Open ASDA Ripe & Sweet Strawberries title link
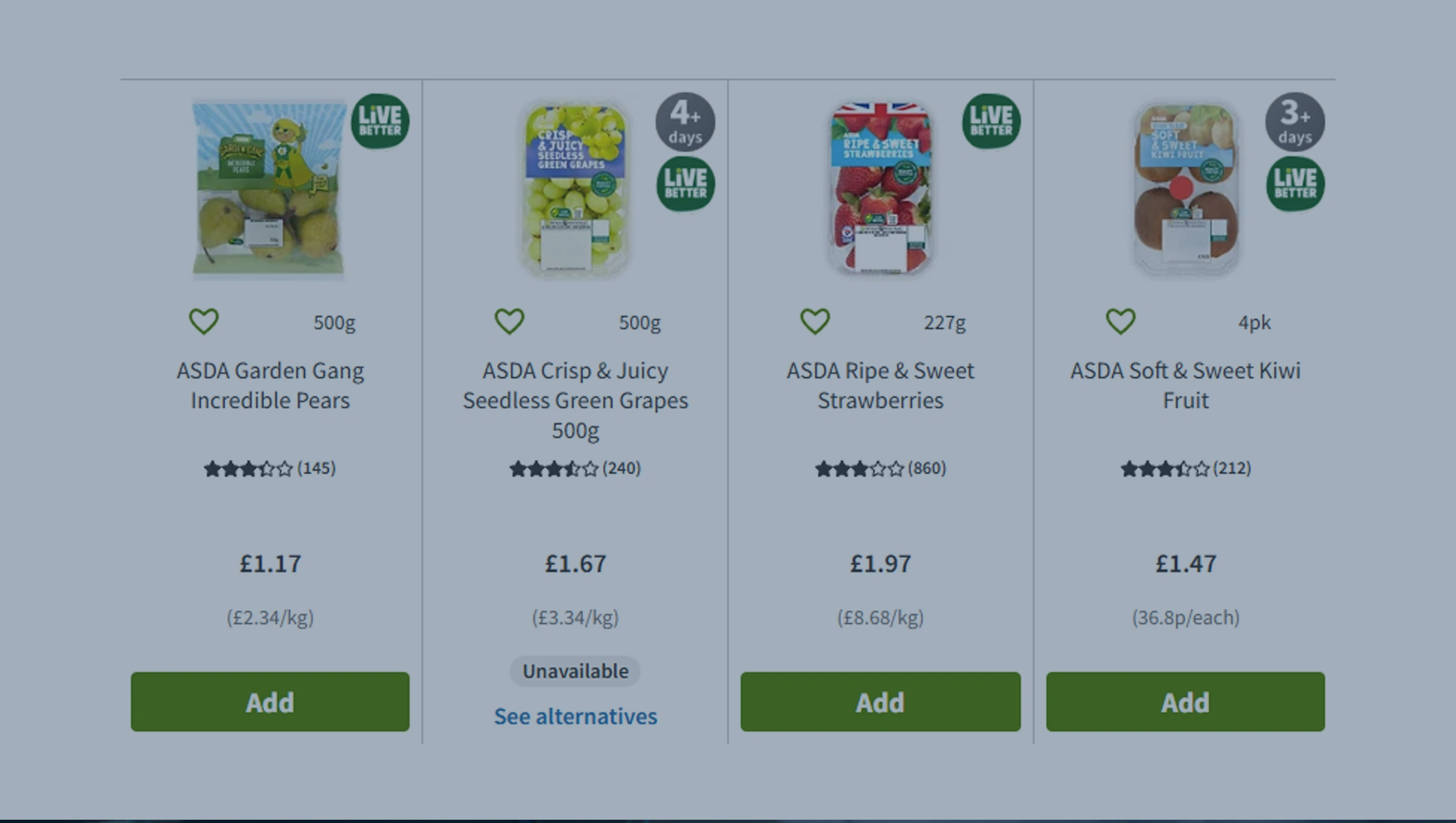The height and width of the screenshot is (823, 1456). tap(880, 385)
